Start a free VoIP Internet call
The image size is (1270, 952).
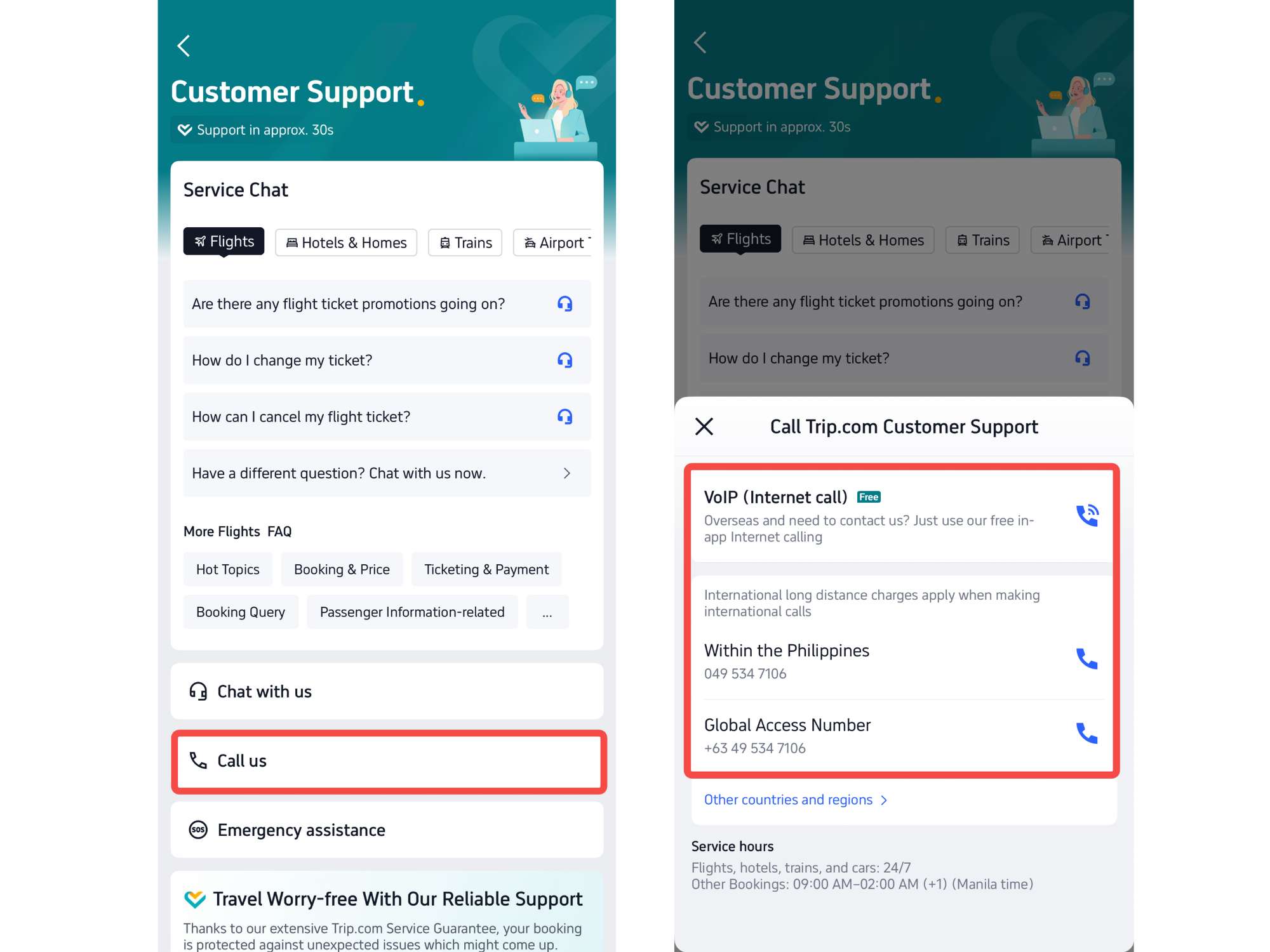[1086, 515]
